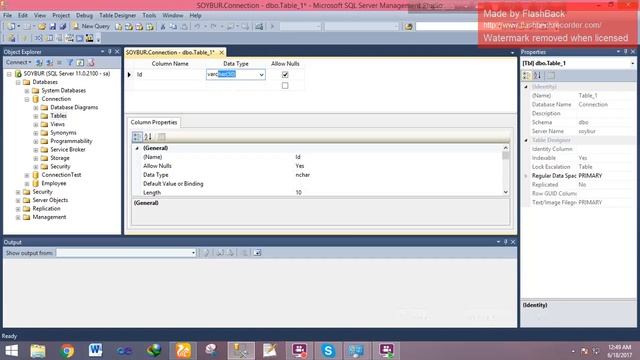This screenshot has height=360, width=640.
Task: Click the Length property value 10
Action: tap(298, 193)
